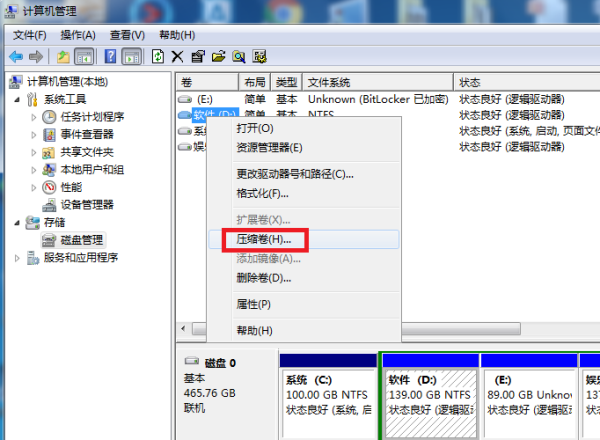Select 设备管理器 in the tree

pos(87,205)
